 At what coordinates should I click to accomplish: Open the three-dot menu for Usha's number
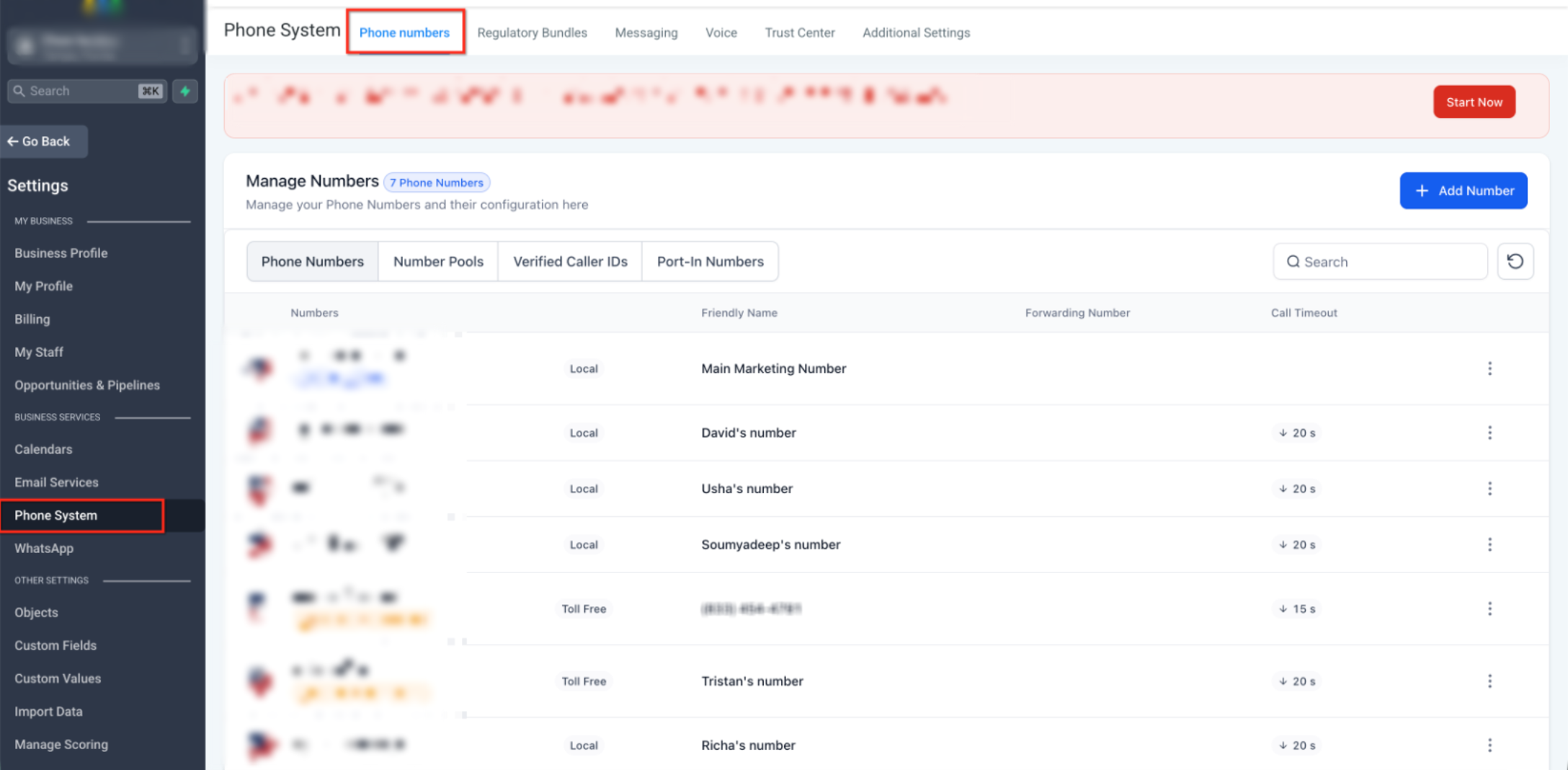(x=1489, y=489)
